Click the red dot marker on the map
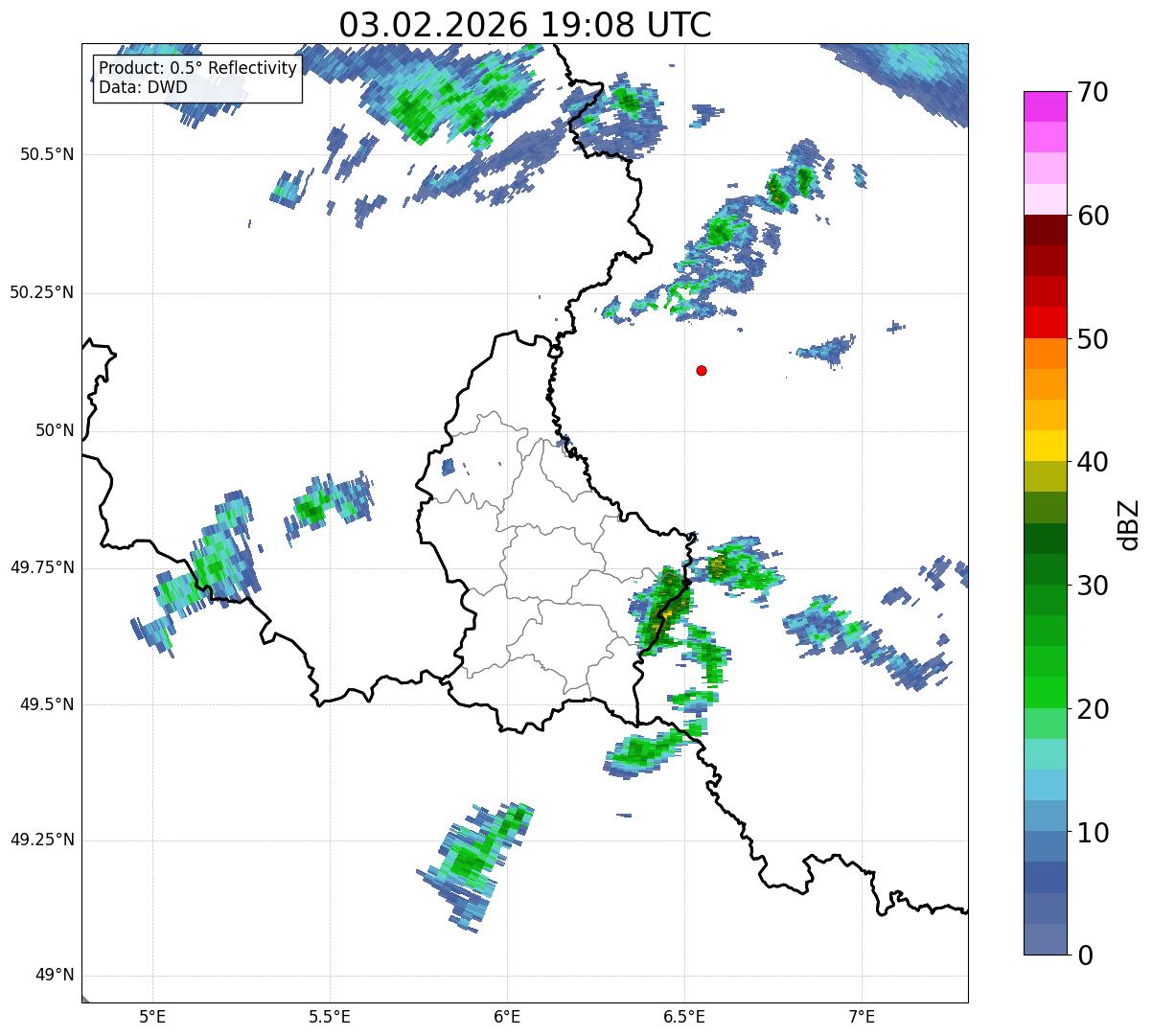The height and width of the screenshot is (1036, 1152). pos(702,370)
